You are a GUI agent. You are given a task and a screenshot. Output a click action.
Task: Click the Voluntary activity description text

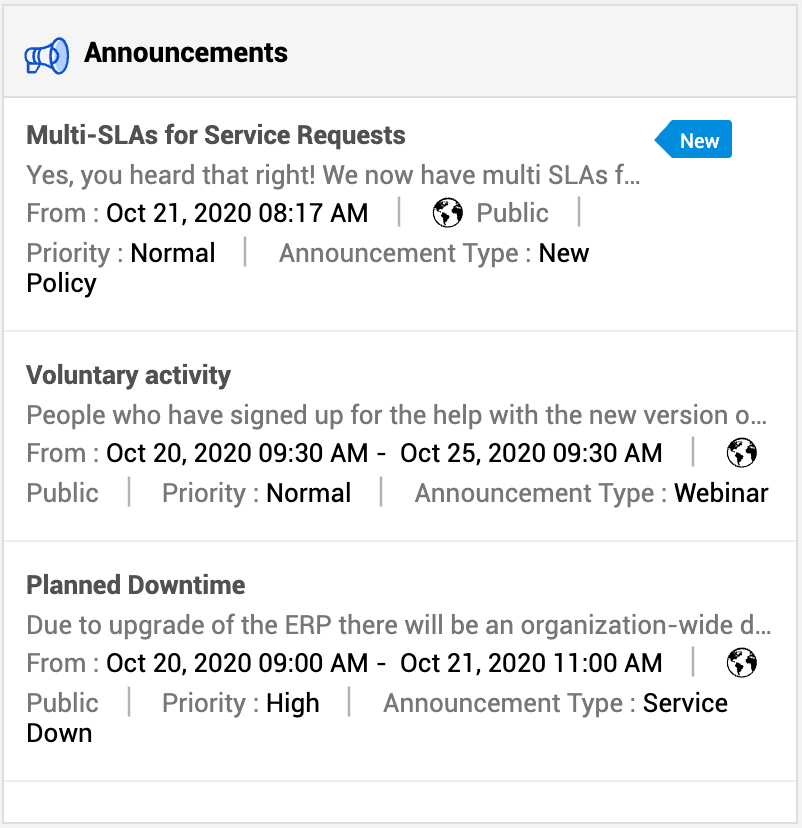pos(396,415)
